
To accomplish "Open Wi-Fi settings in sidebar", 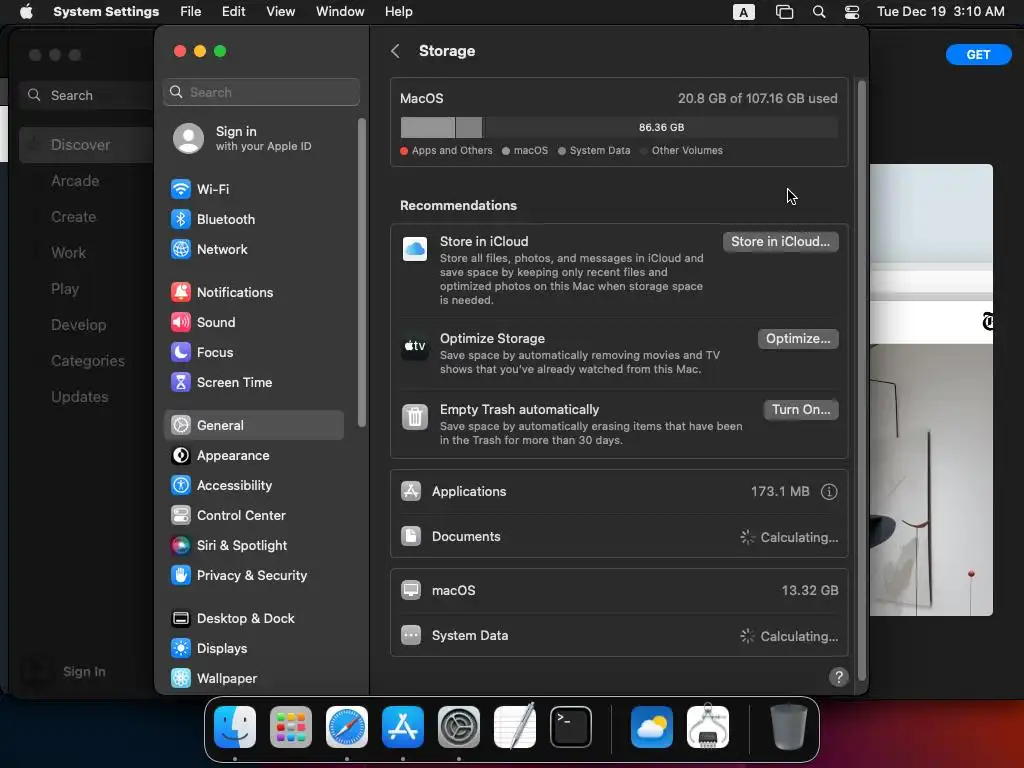I will click(x=253, y=189).
